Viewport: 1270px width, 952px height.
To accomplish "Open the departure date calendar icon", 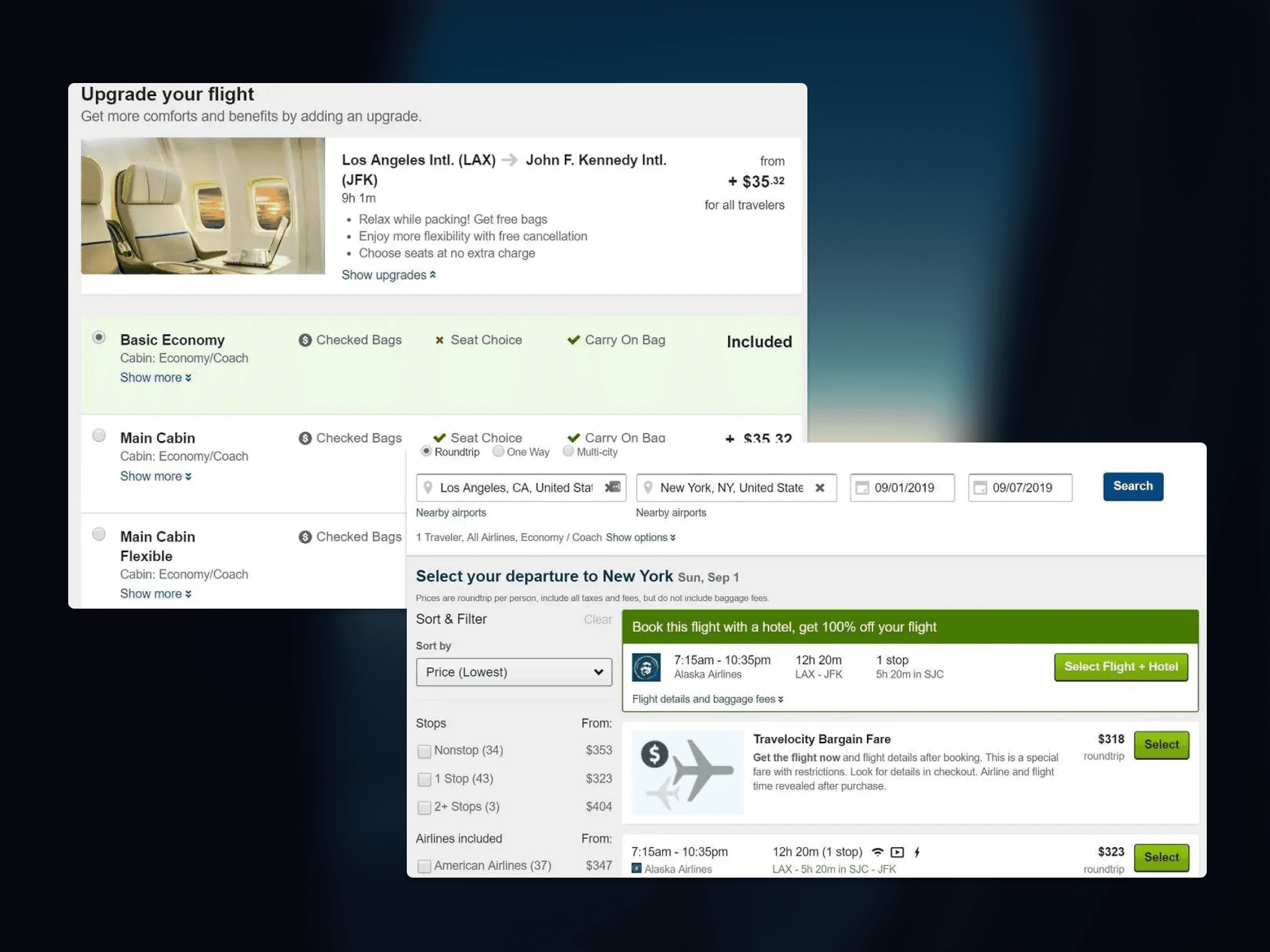I will click(862, 488).
